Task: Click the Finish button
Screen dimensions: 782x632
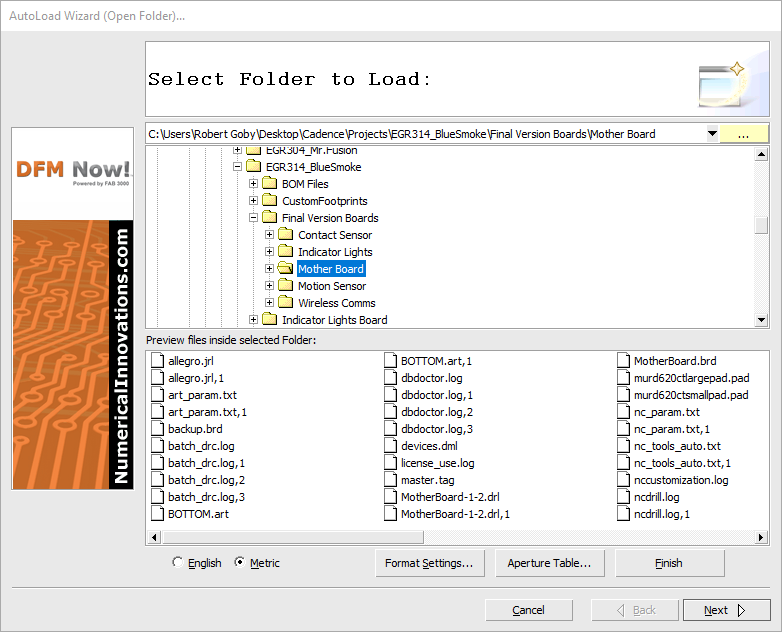Action: [x=669, y=563]
